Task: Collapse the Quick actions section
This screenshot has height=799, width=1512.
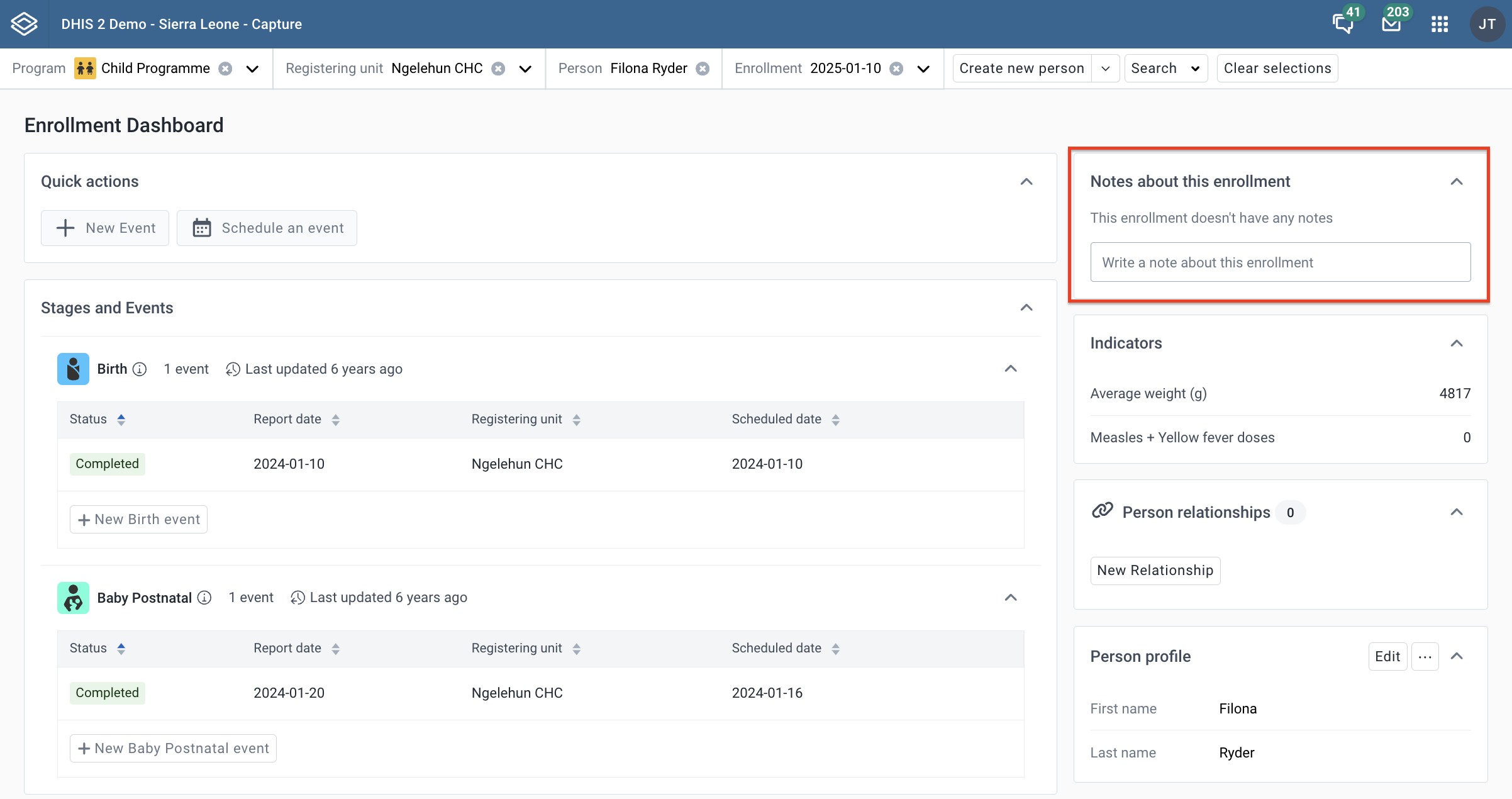Action: click(1026, 182)
